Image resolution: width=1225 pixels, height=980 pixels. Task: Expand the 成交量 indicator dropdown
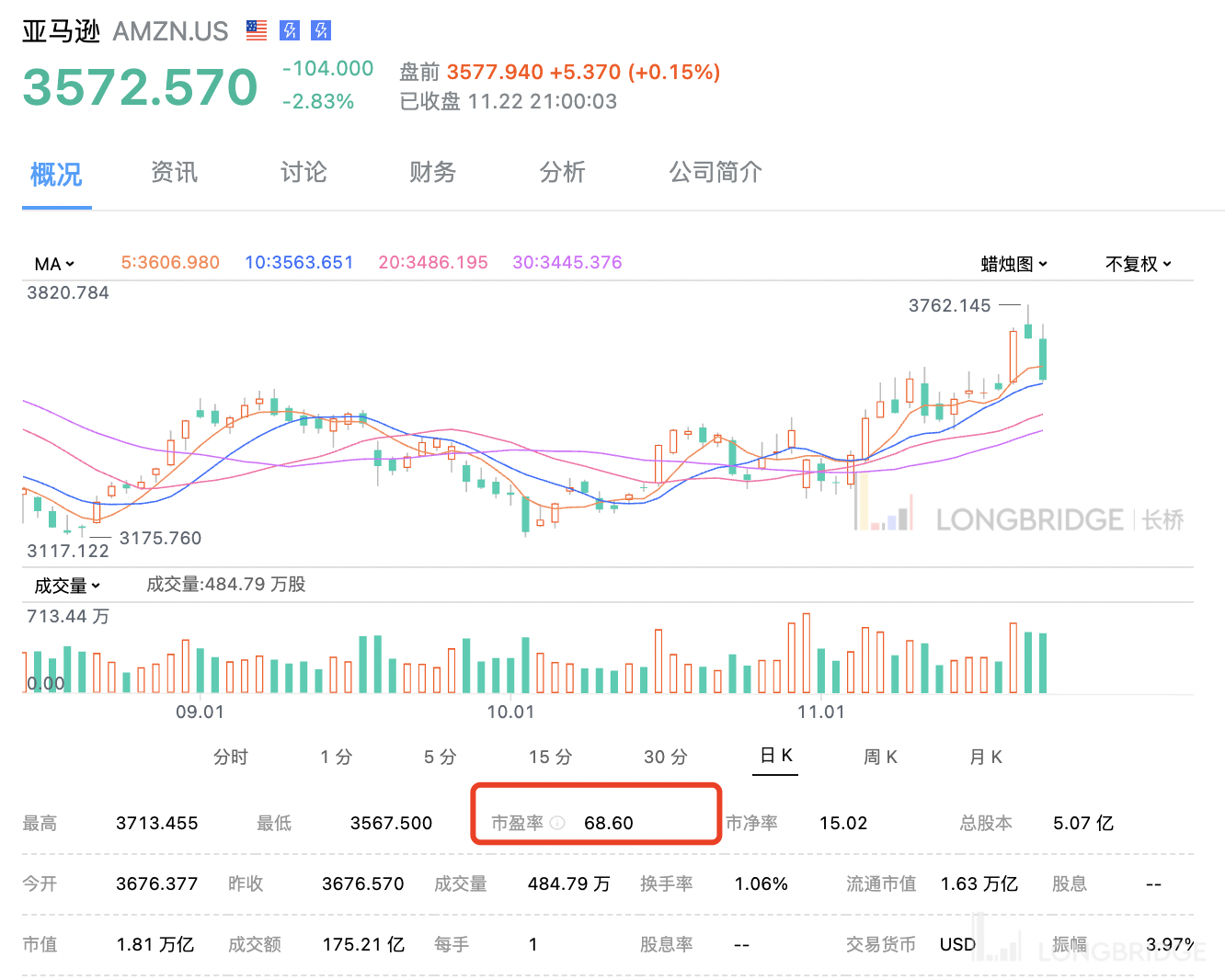67,586
